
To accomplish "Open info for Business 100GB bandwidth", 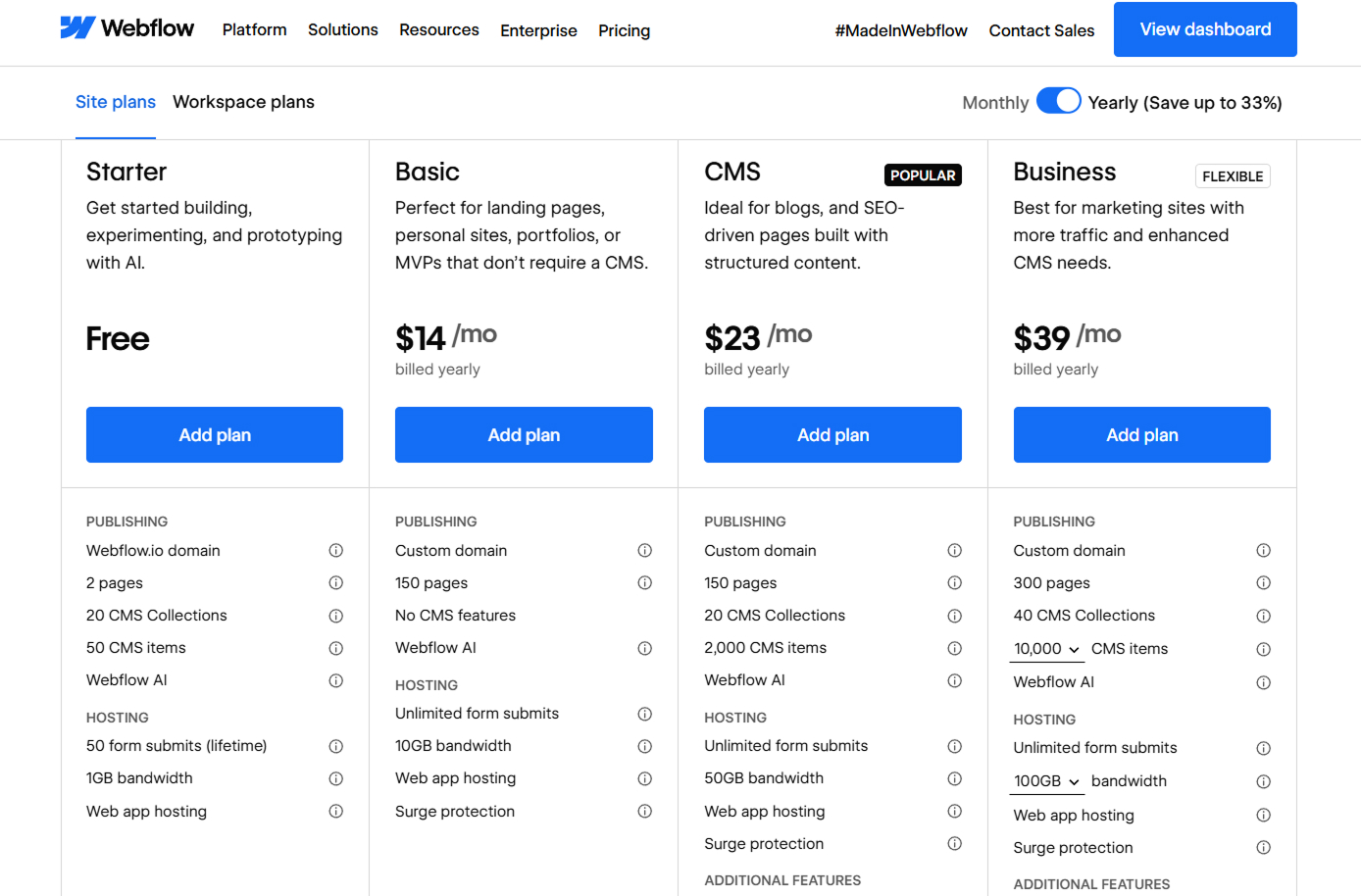I will 1264,781.
